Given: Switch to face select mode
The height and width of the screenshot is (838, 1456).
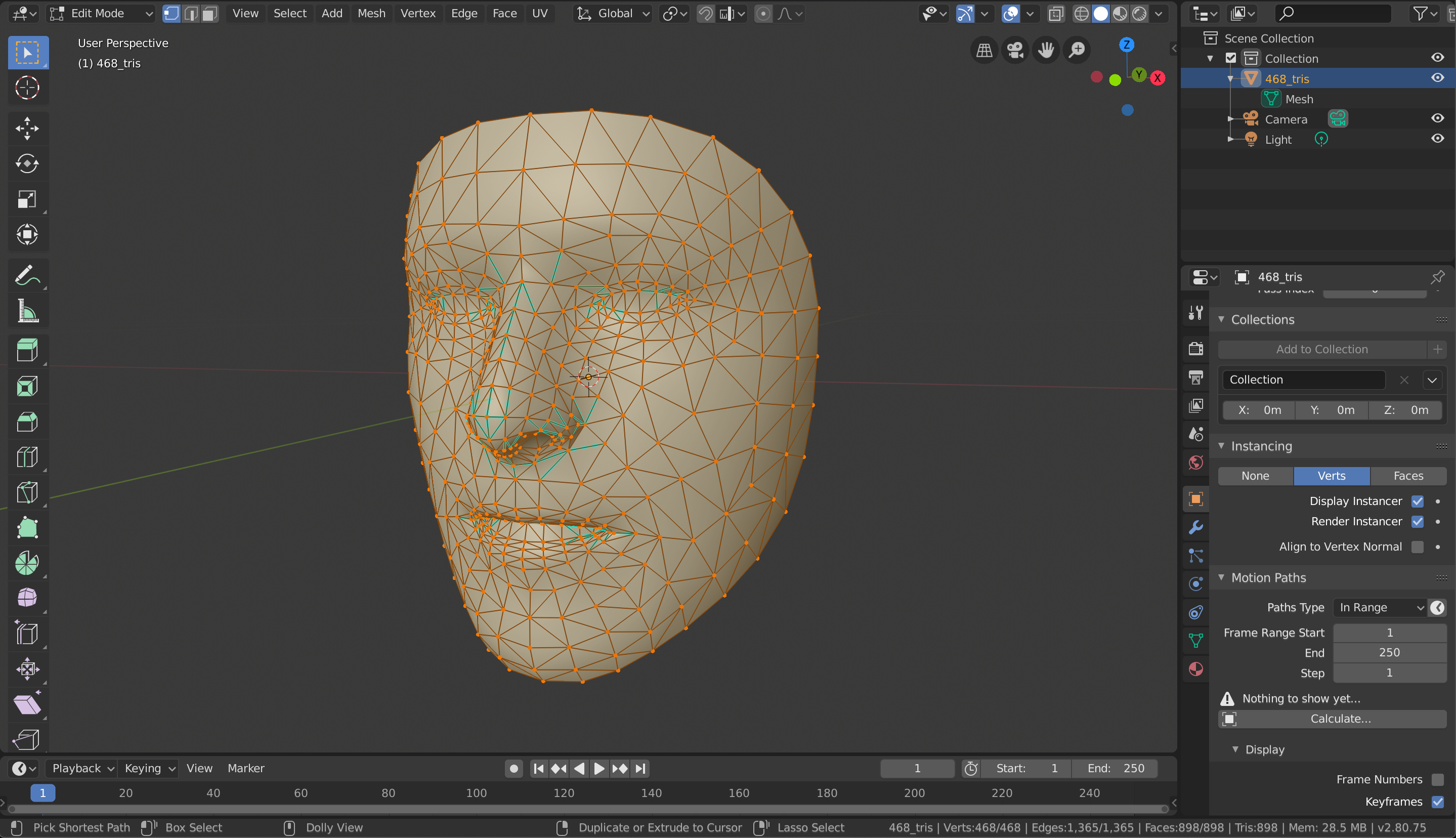Looking at the screenshot, I should pos(210,13).
